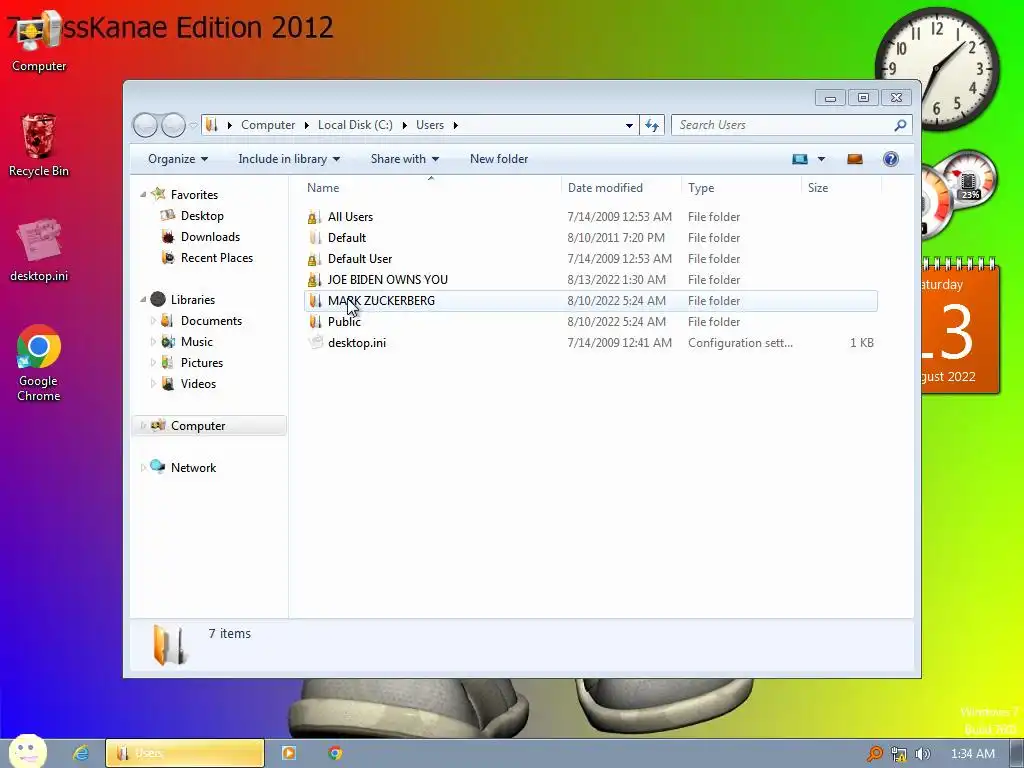This screenshot has width=1024, height=768.
Task: Open the volume speaker tray icon
Action: point(922,754)
